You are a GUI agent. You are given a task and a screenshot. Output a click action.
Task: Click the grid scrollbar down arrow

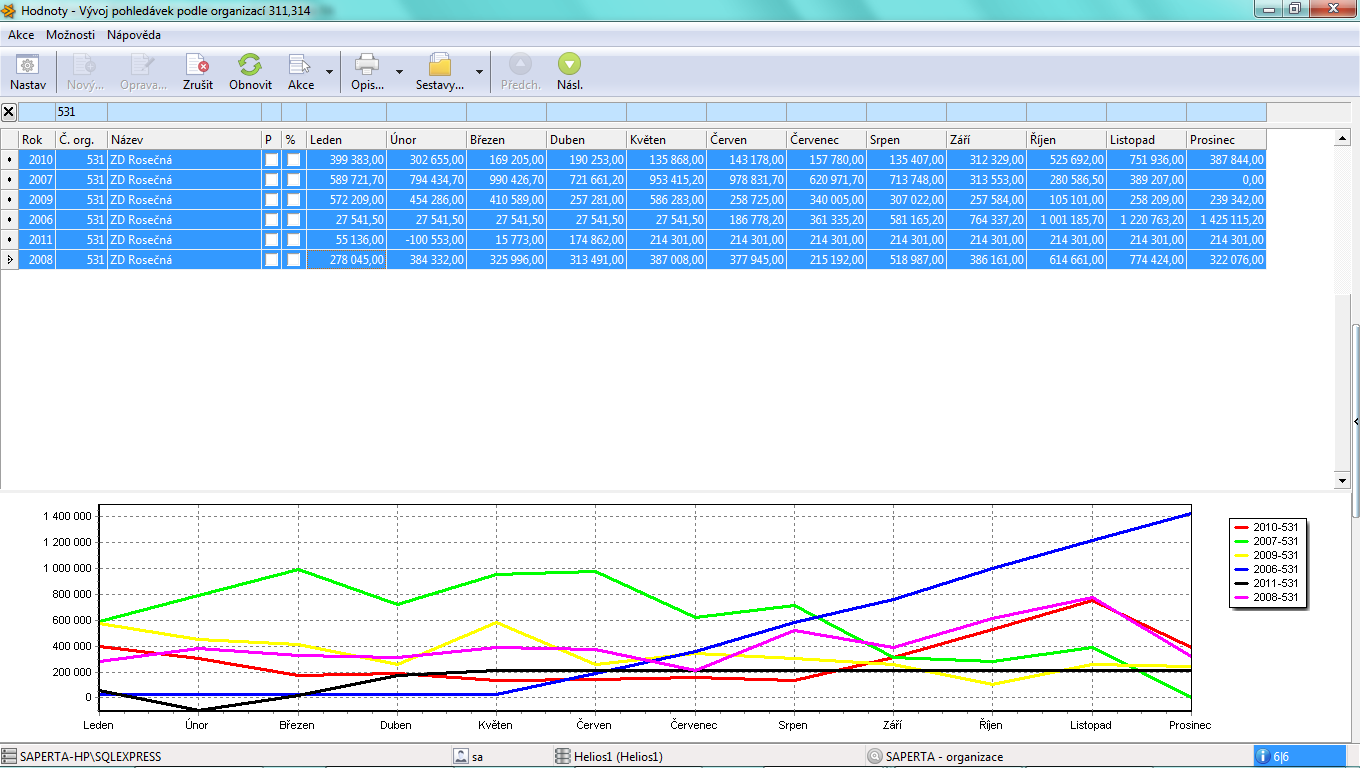[1343, 481]
